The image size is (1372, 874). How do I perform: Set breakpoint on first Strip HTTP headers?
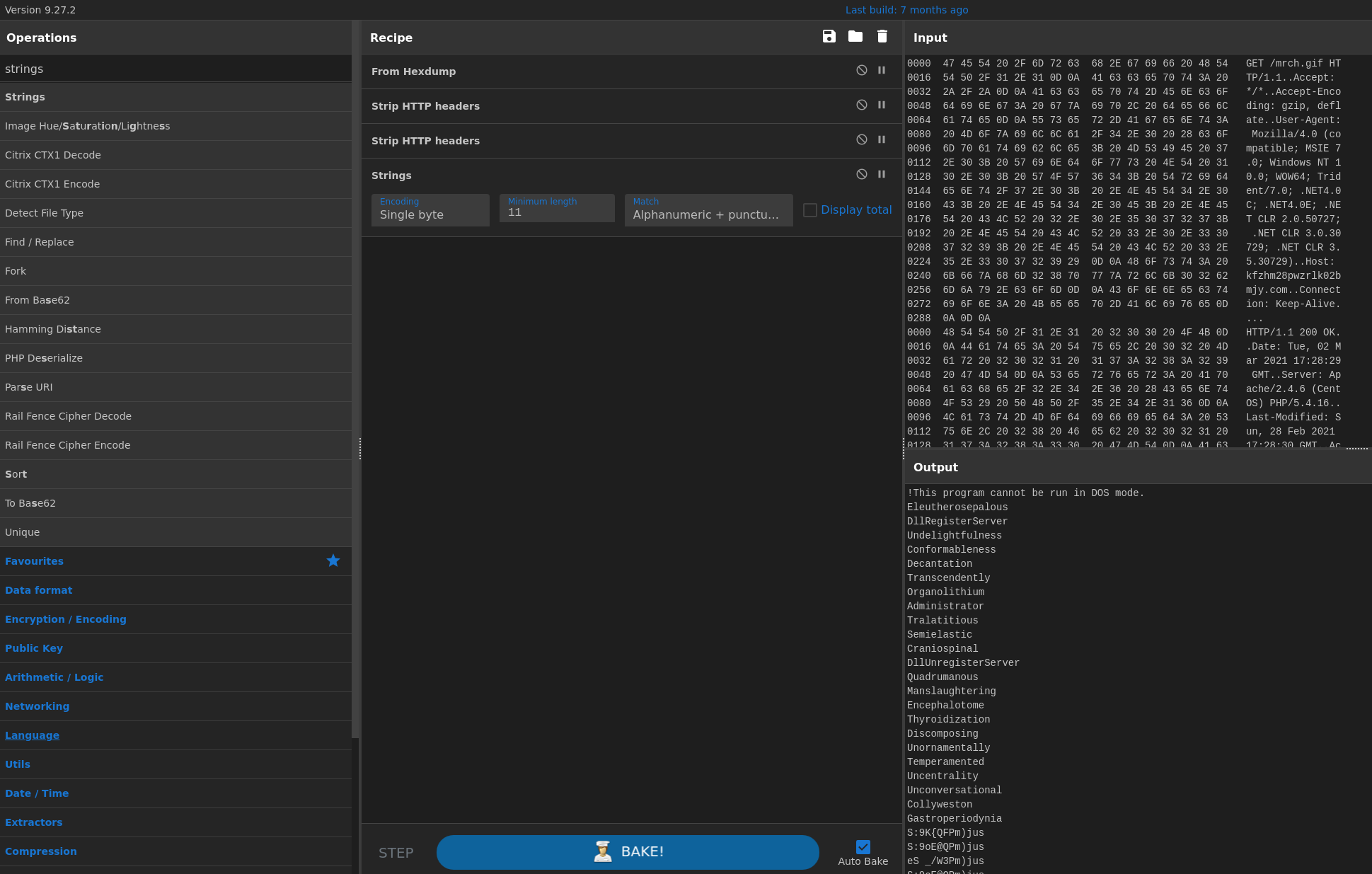click(x=882, y=105)
